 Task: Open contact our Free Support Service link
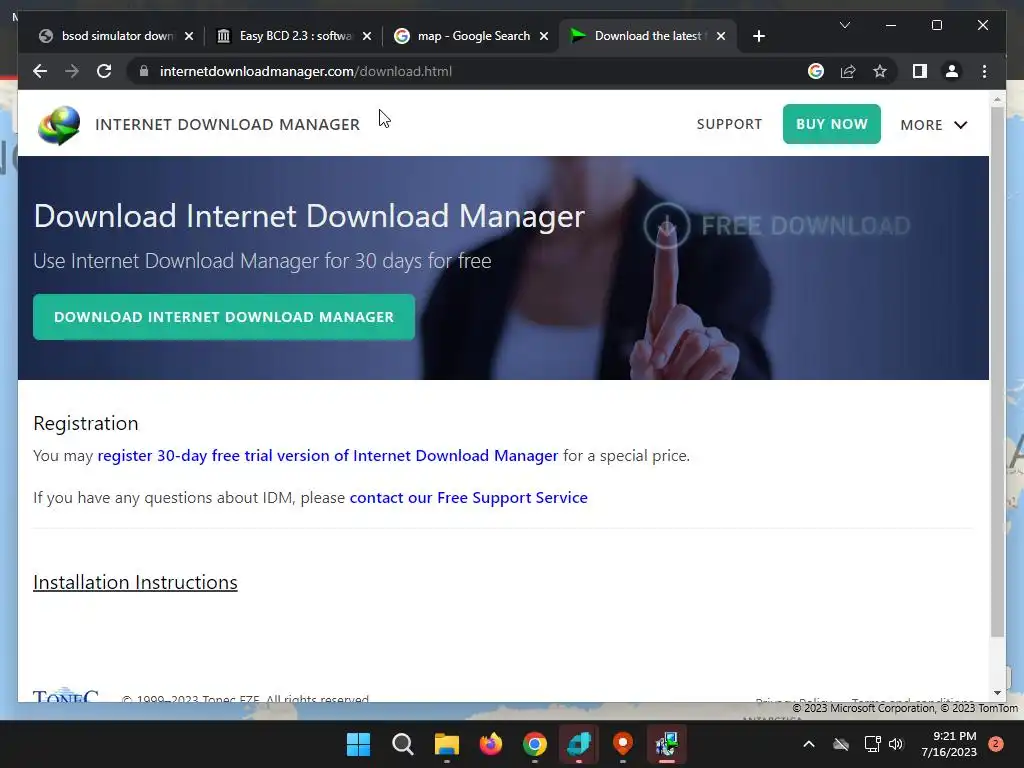pyautogui.click(x=468, y=498)
